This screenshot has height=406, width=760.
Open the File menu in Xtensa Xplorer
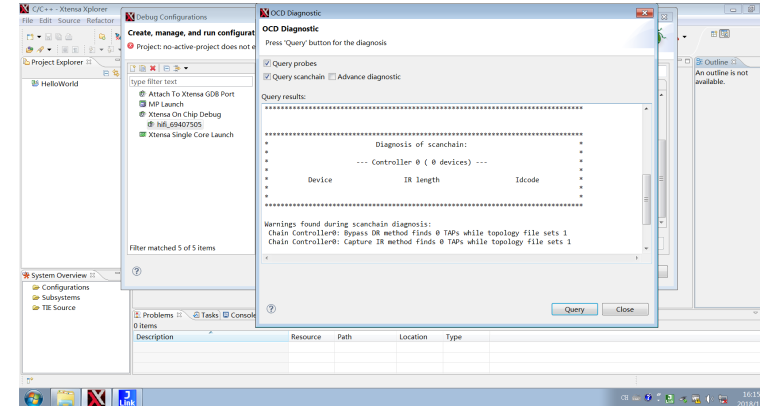[28, 20]
